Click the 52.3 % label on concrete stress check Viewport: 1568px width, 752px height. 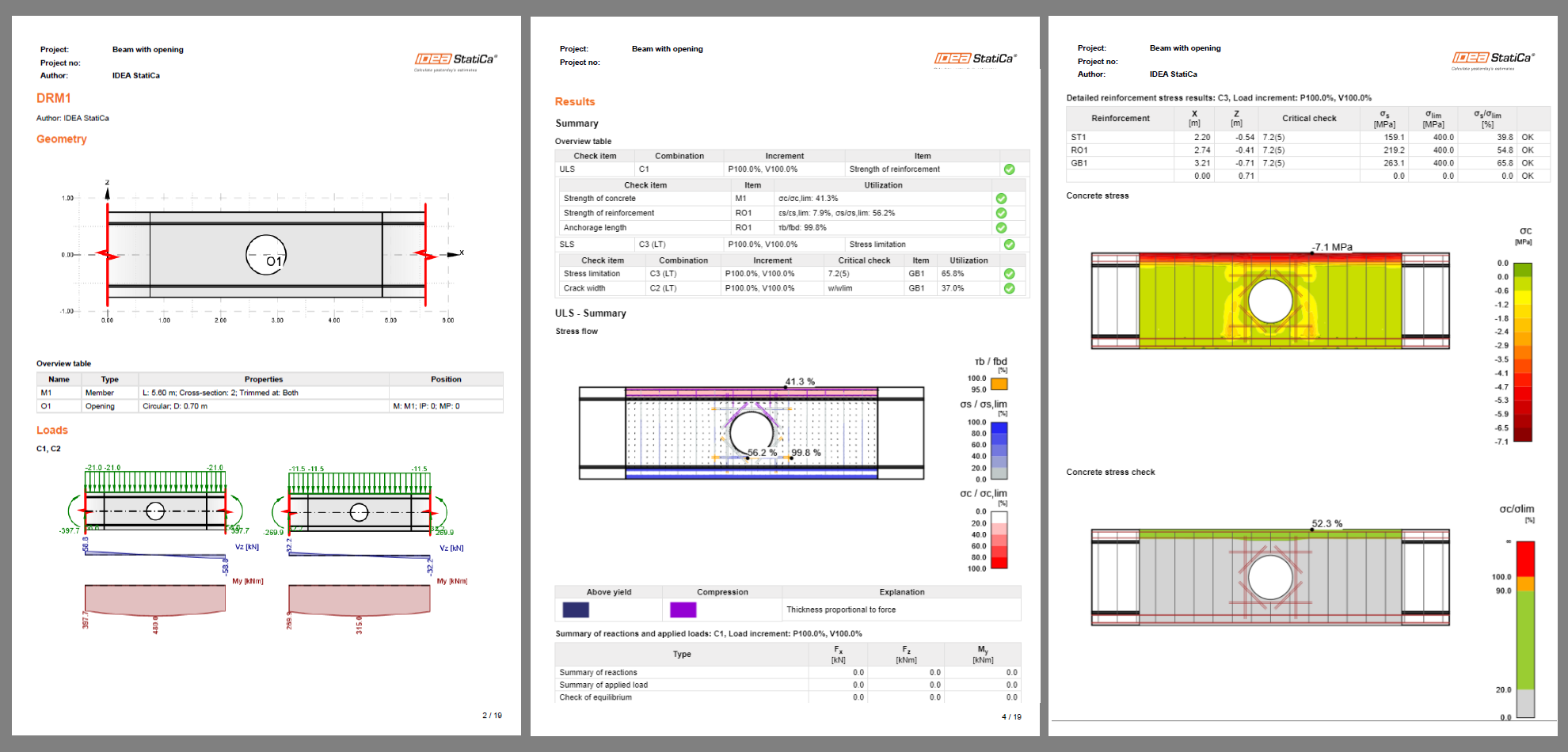tap(1327, 524)
